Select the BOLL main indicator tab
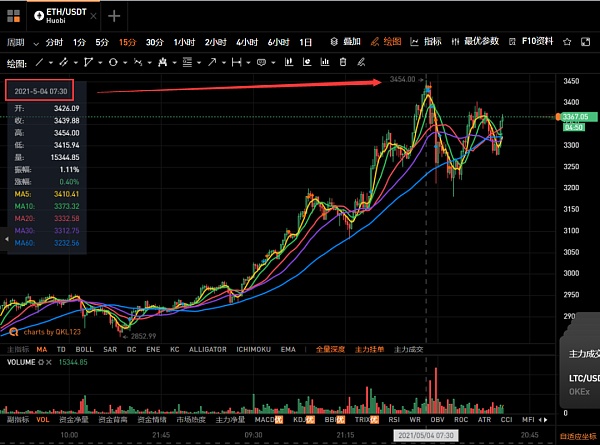 (84, 350)
